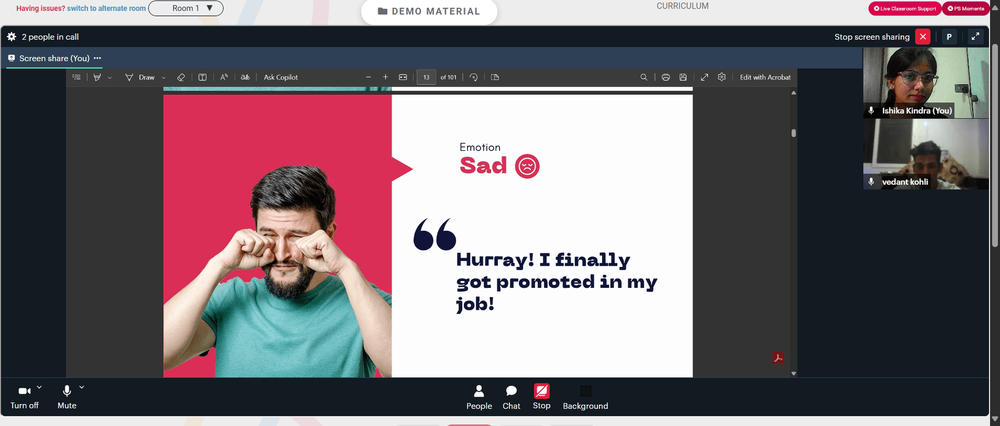Open call settings gear icon
The image size is (1000, 426).
tap(11, 37)
